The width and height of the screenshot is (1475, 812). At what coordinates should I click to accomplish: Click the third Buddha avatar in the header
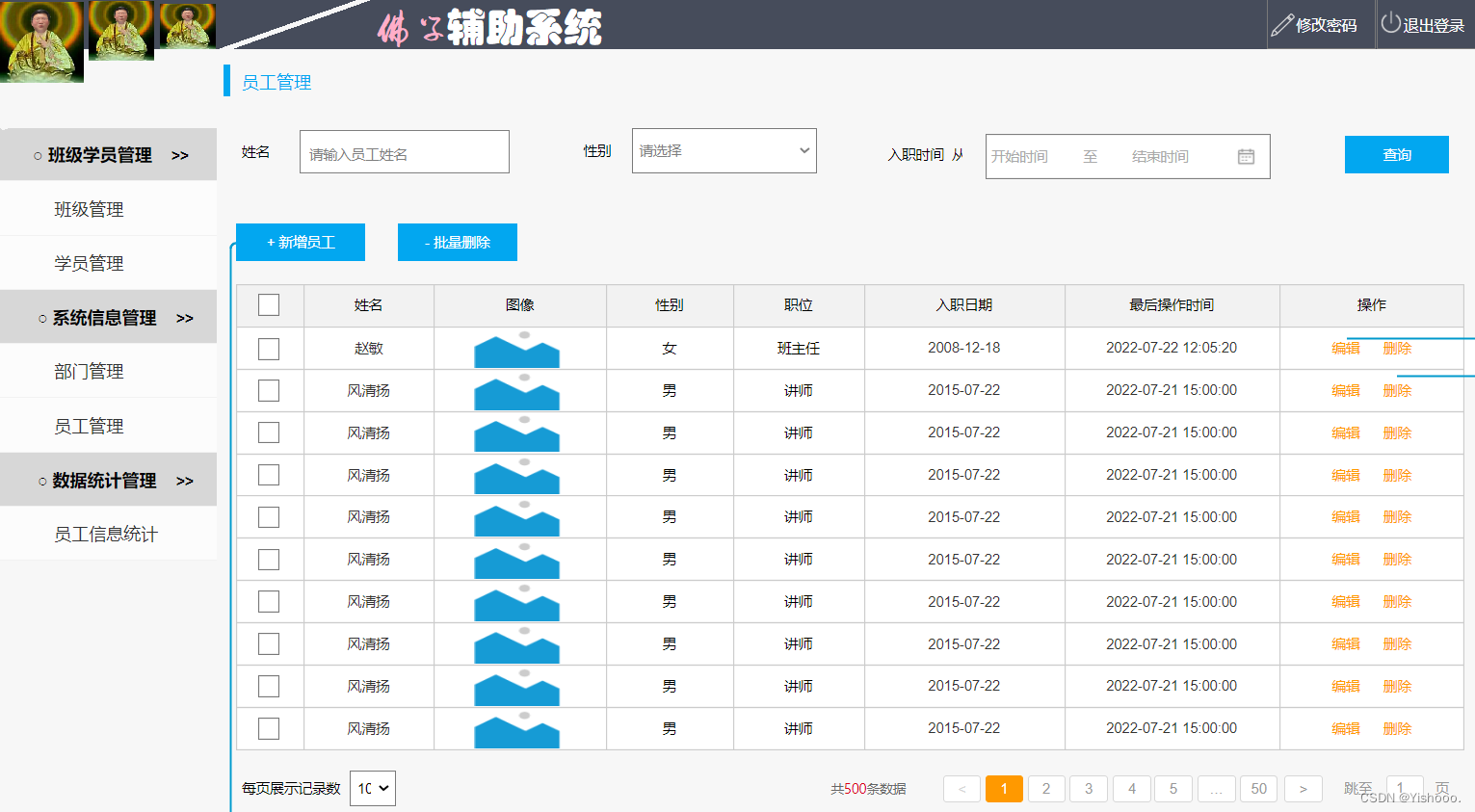pos(187,25)
